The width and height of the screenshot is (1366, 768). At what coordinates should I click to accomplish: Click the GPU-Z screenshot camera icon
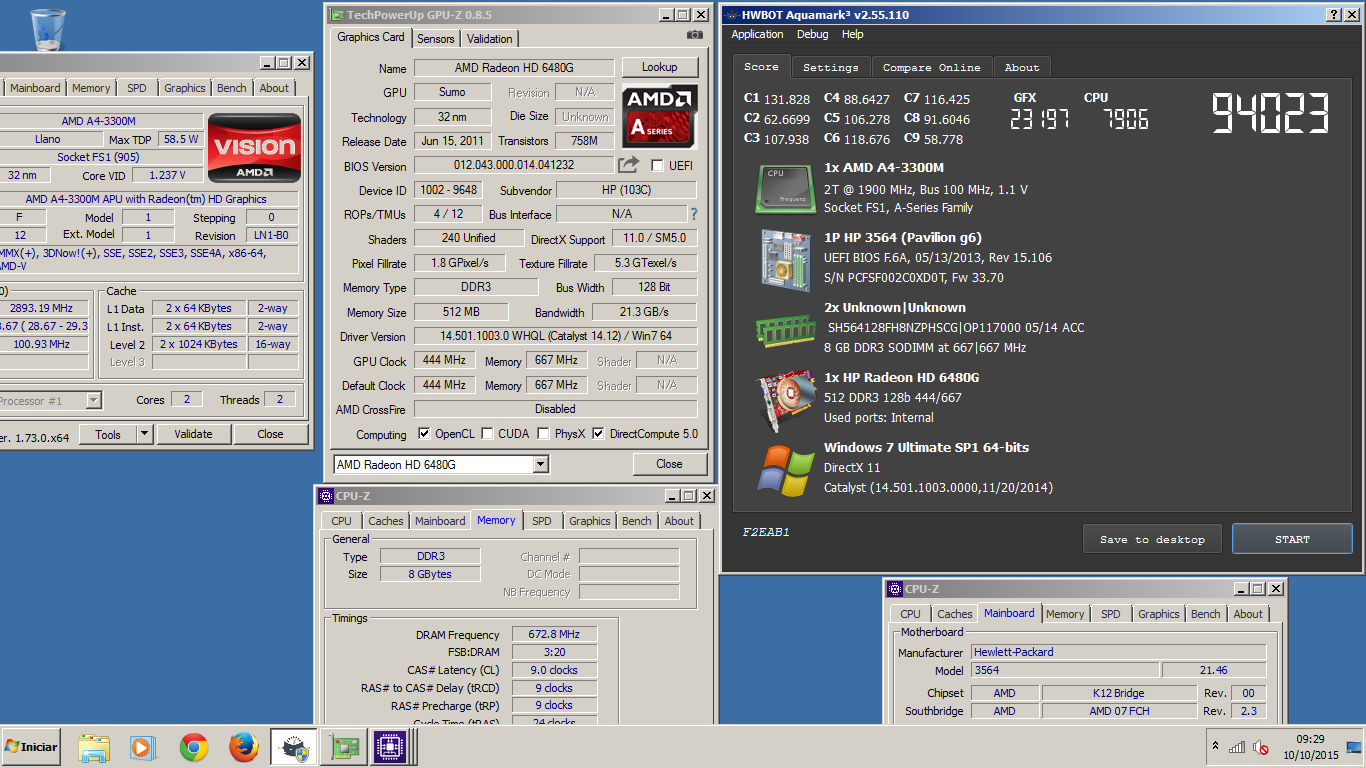point(695,35)
